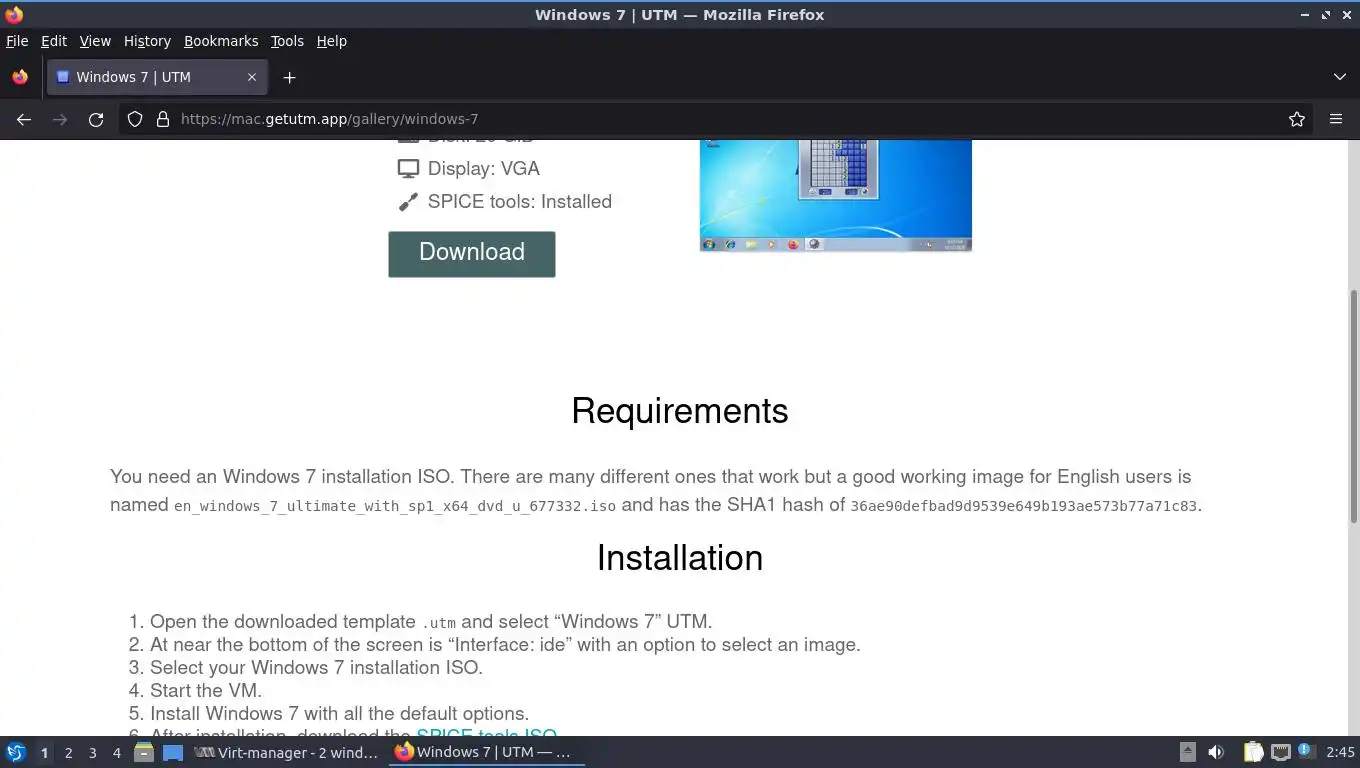Click the Download button
The height and width of the screenshot is (768, 1360).
pyautogui.click(x=472, y=254)
